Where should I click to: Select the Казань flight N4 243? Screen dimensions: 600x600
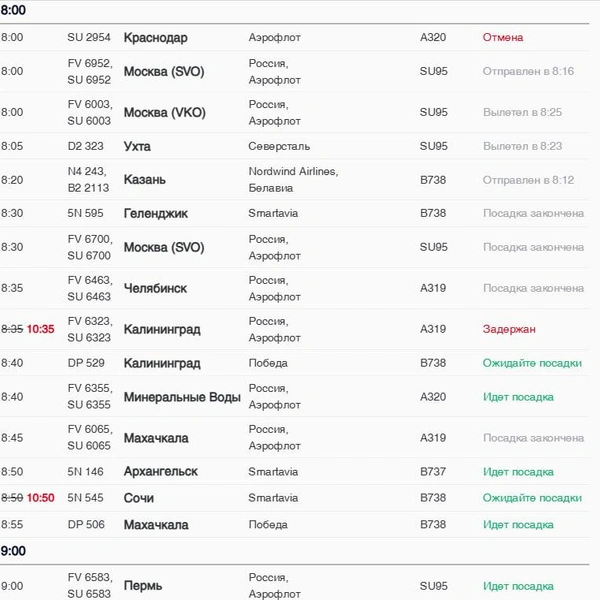point(294,180)
